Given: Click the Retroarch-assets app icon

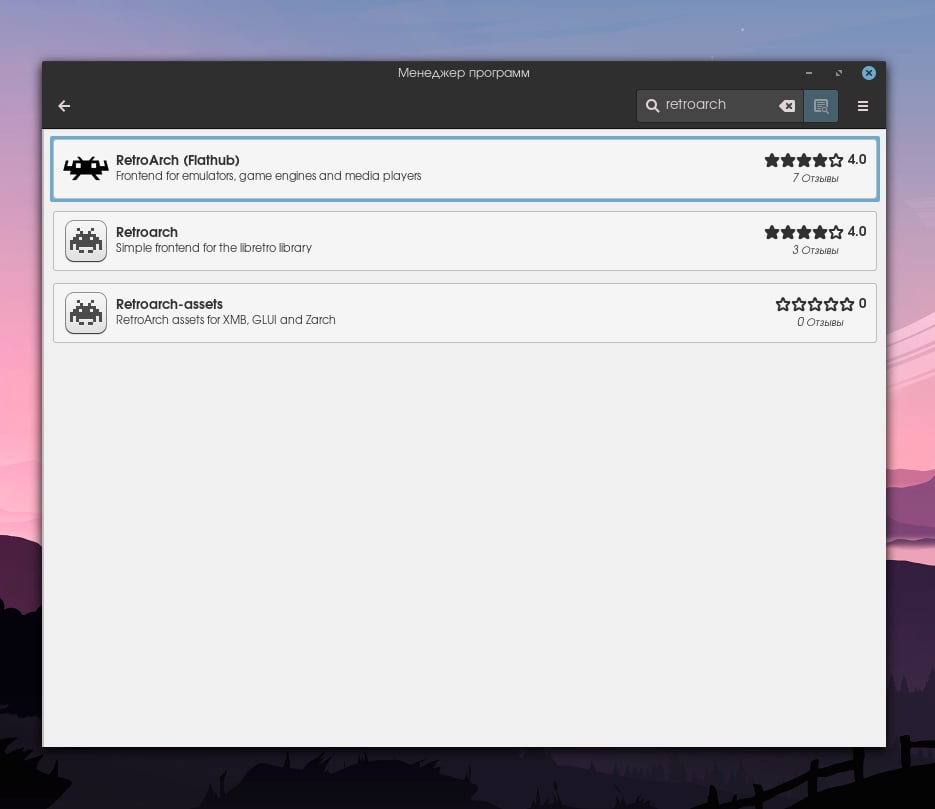Looking at the screenshot, I should (x=86, y=313).
